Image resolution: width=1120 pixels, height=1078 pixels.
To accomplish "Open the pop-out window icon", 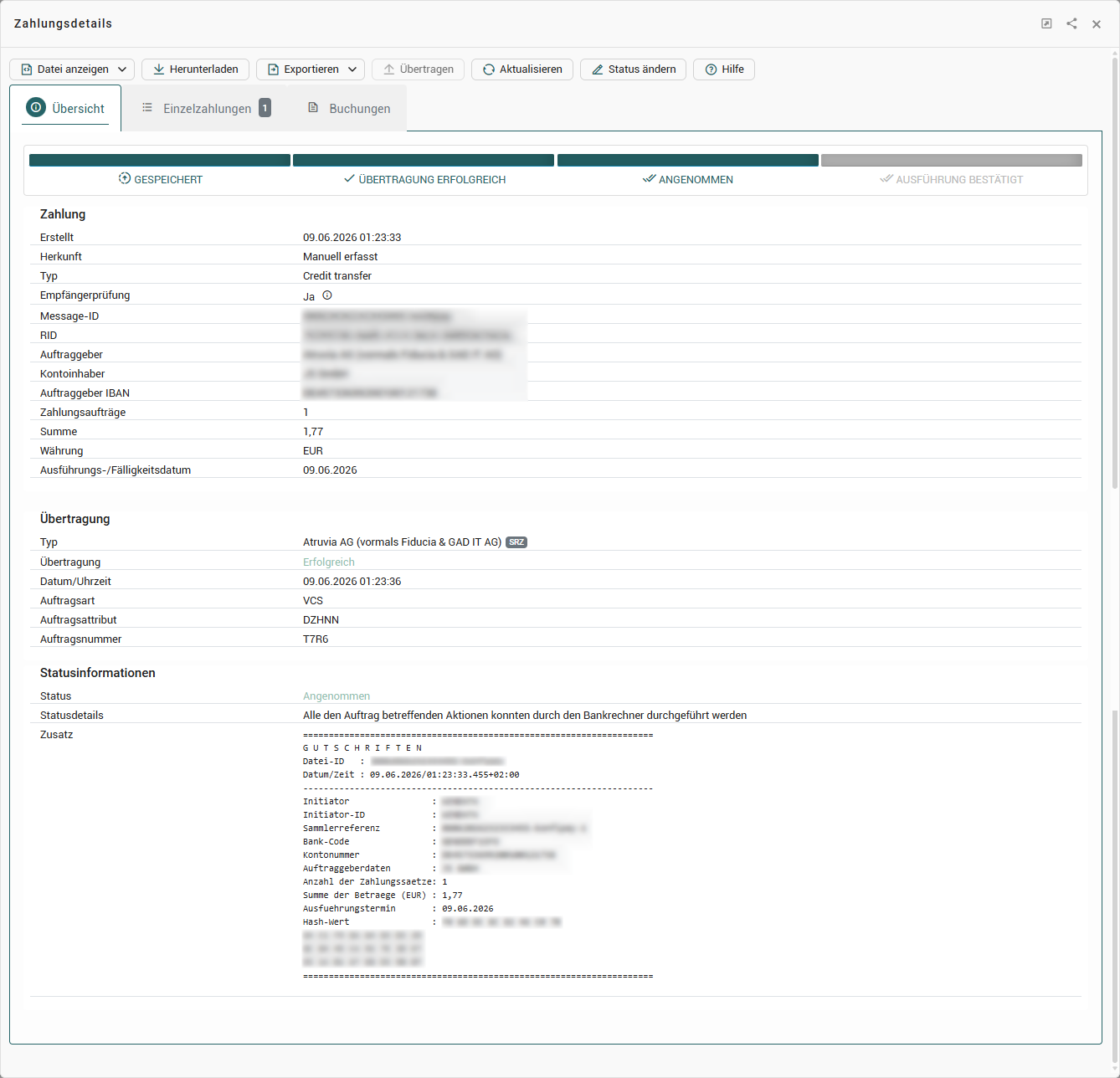I will pos(1046,23).
